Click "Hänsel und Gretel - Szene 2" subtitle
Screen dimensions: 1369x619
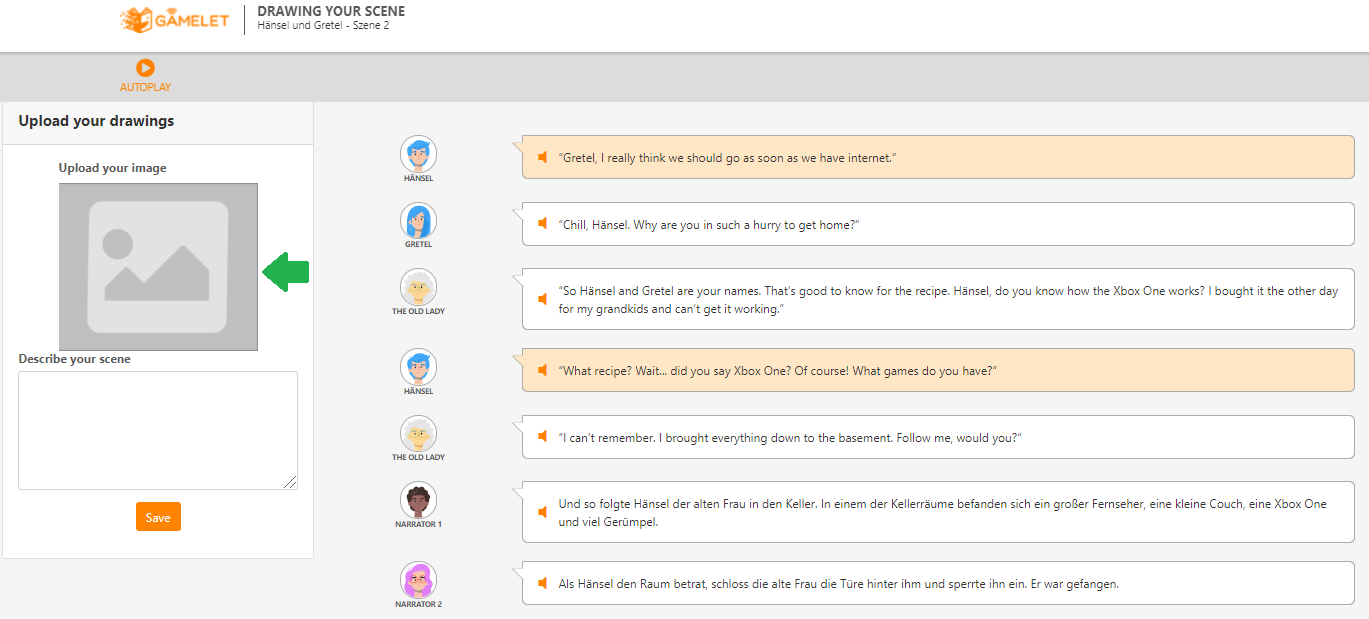pos(323,25)
